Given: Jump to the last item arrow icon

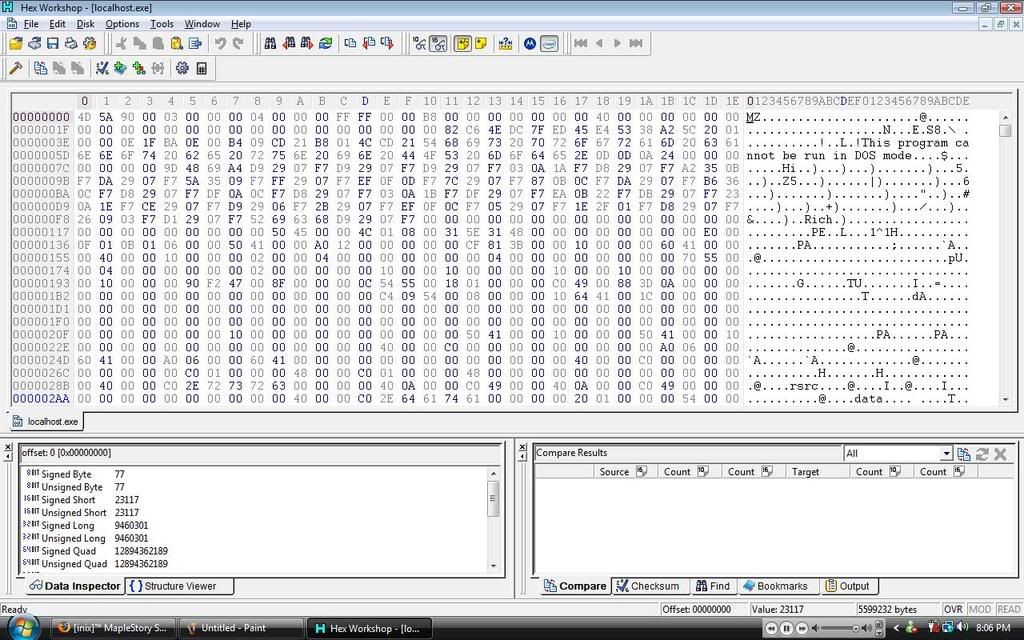Looking at the screenshot, I should tap(635, 44).
